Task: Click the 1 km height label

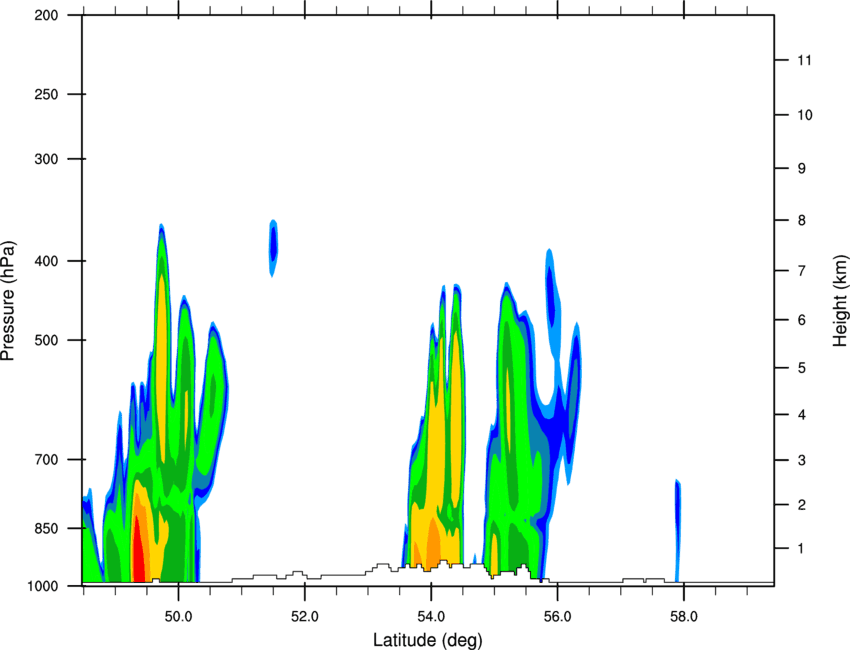Action: pyautogui.click(x=802, y=549)
